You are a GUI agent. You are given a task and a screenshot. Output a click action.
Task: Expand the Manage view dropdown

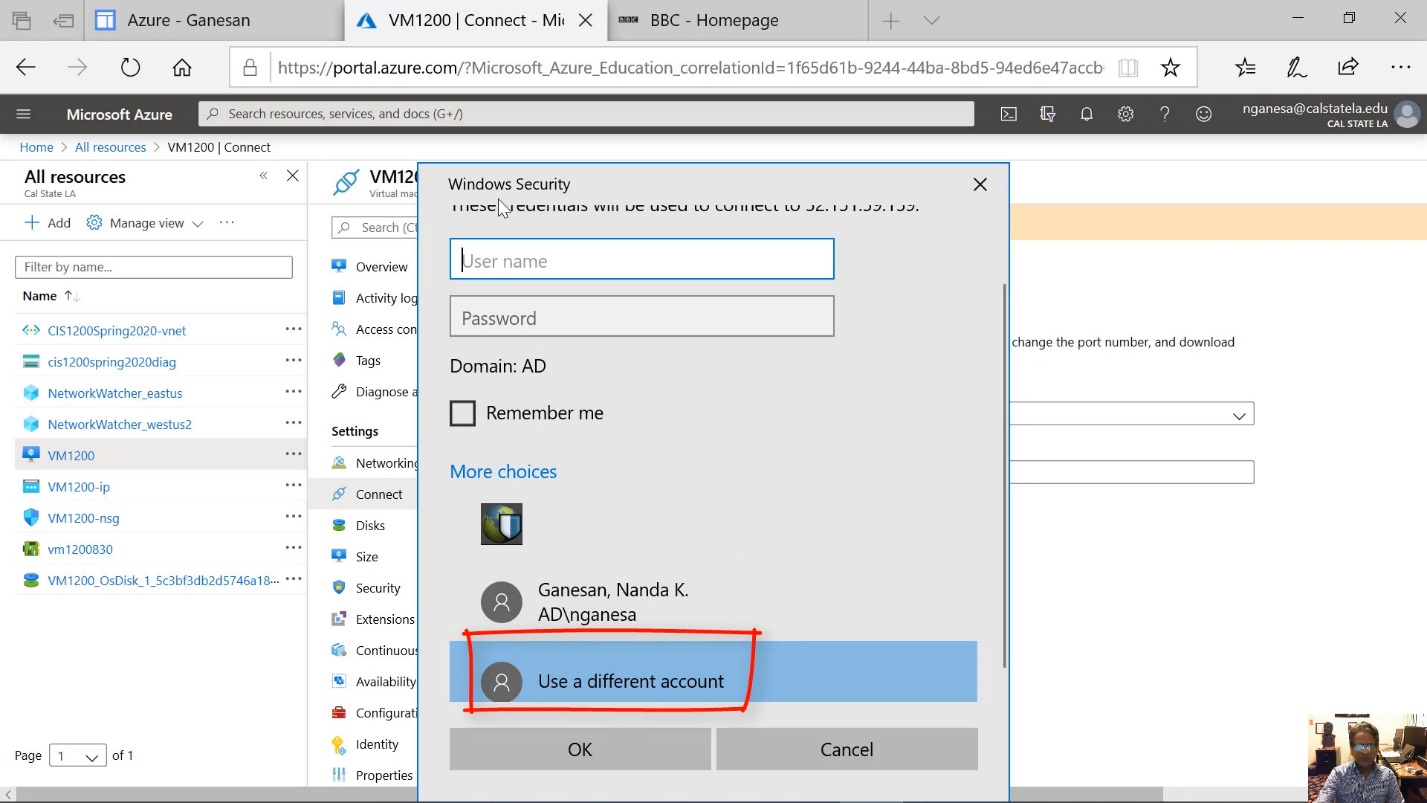(145, 223)
